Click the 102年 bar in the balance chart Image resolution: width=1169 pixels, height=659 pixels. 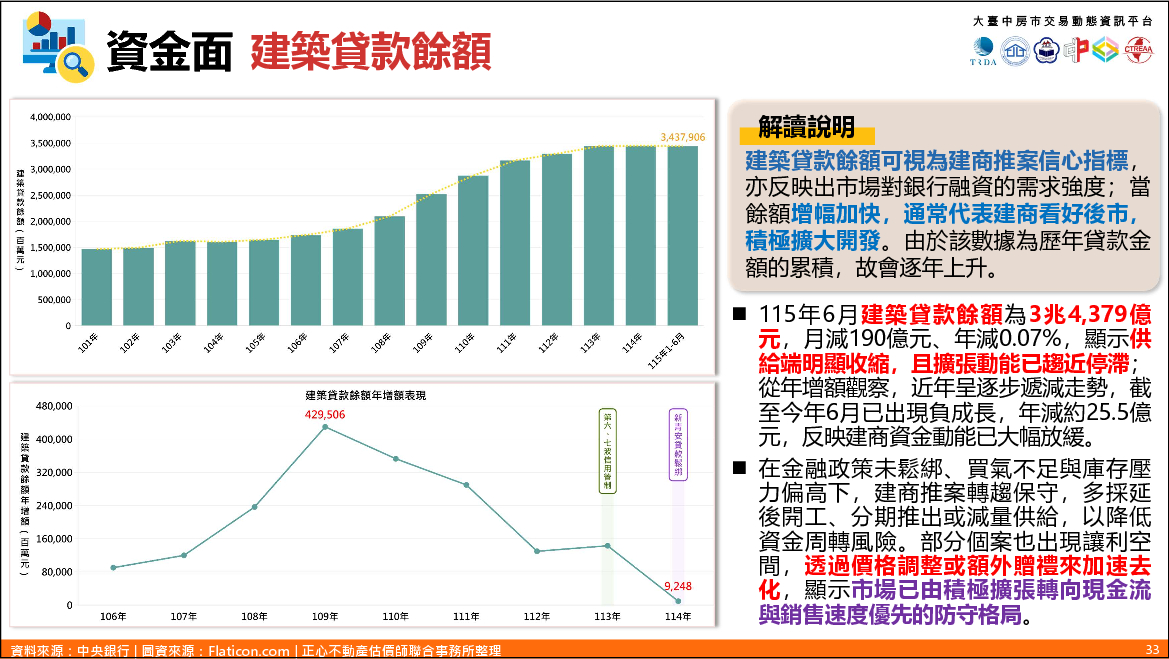tap(139, 286)
